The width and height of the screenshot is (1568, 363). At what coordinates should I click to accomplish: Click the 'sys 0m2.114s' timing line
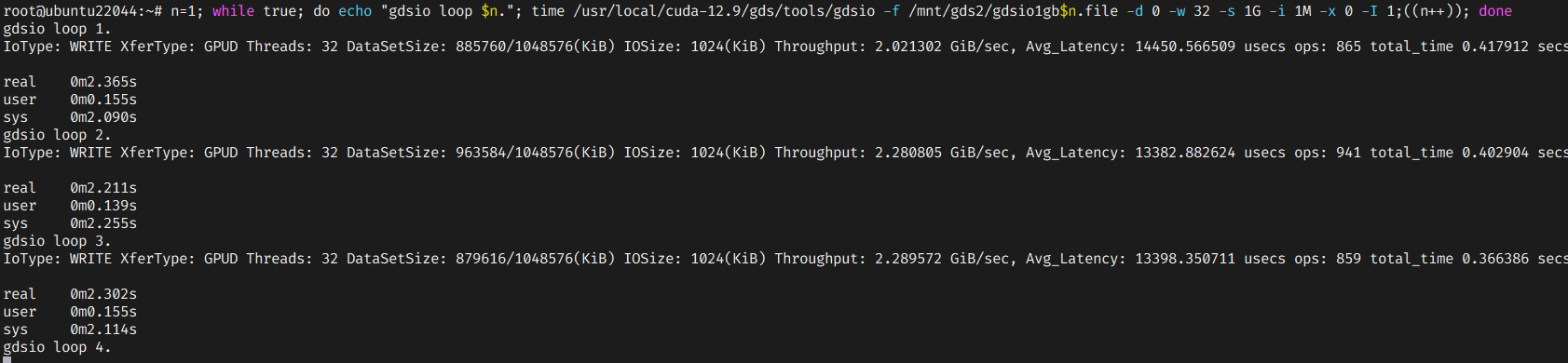[70, 329]
